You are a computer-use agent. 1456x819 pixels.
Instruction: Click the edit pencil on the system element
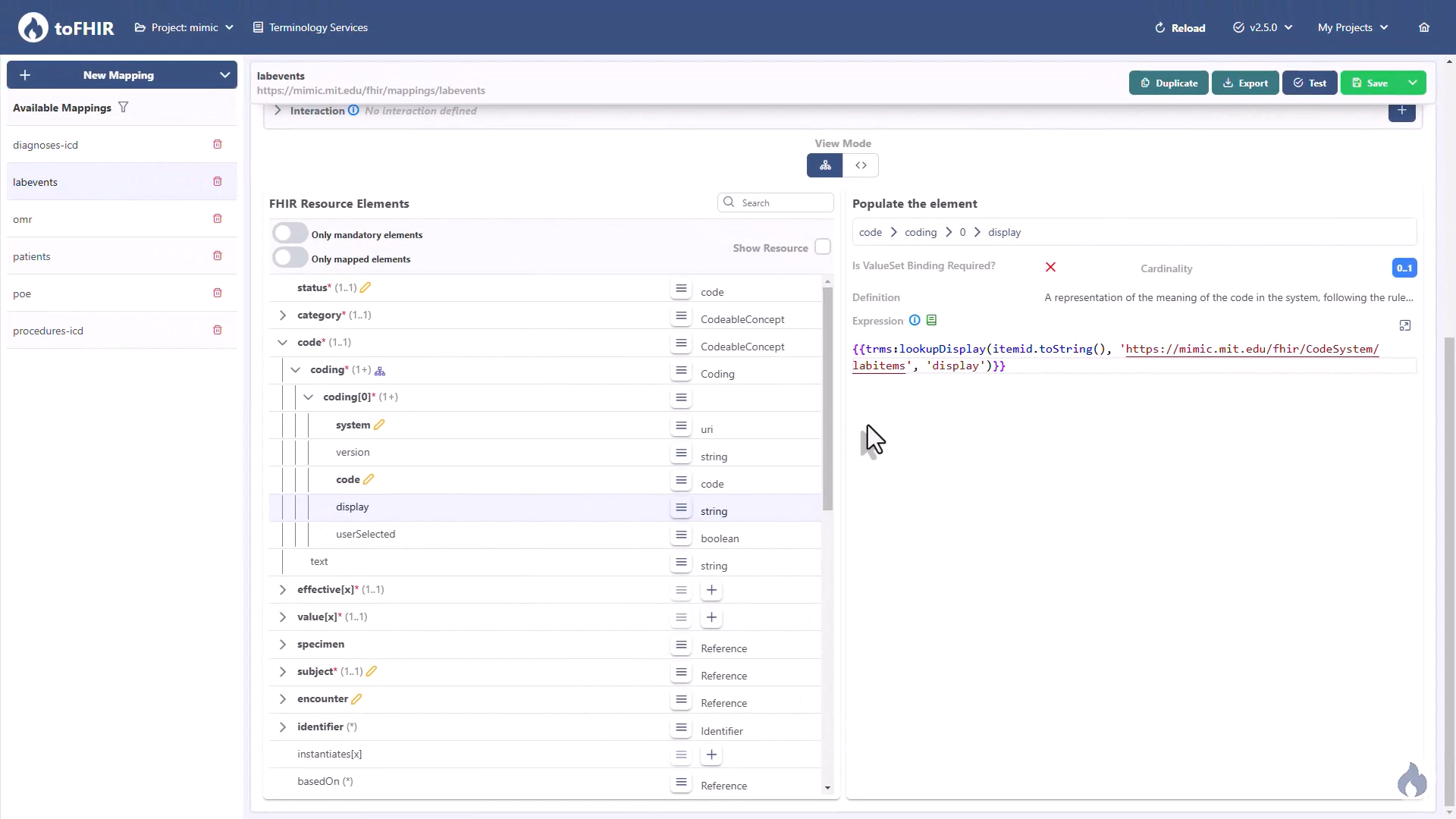click(379, 425)
